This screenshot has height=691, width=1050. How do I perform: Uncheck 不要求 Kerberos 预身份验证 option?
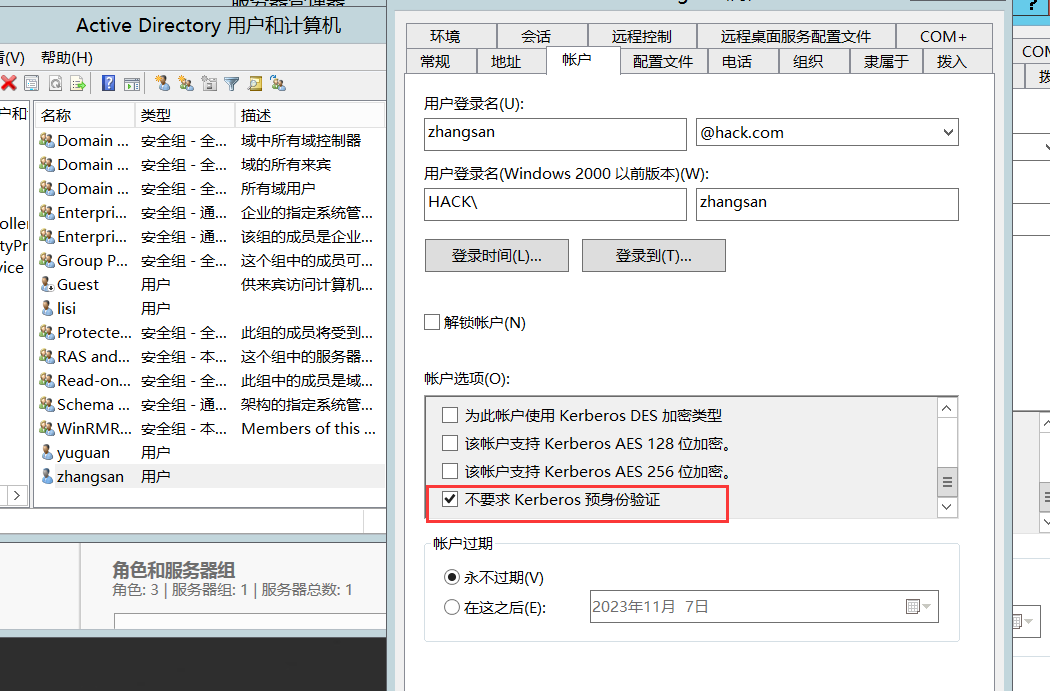[450, 500]
